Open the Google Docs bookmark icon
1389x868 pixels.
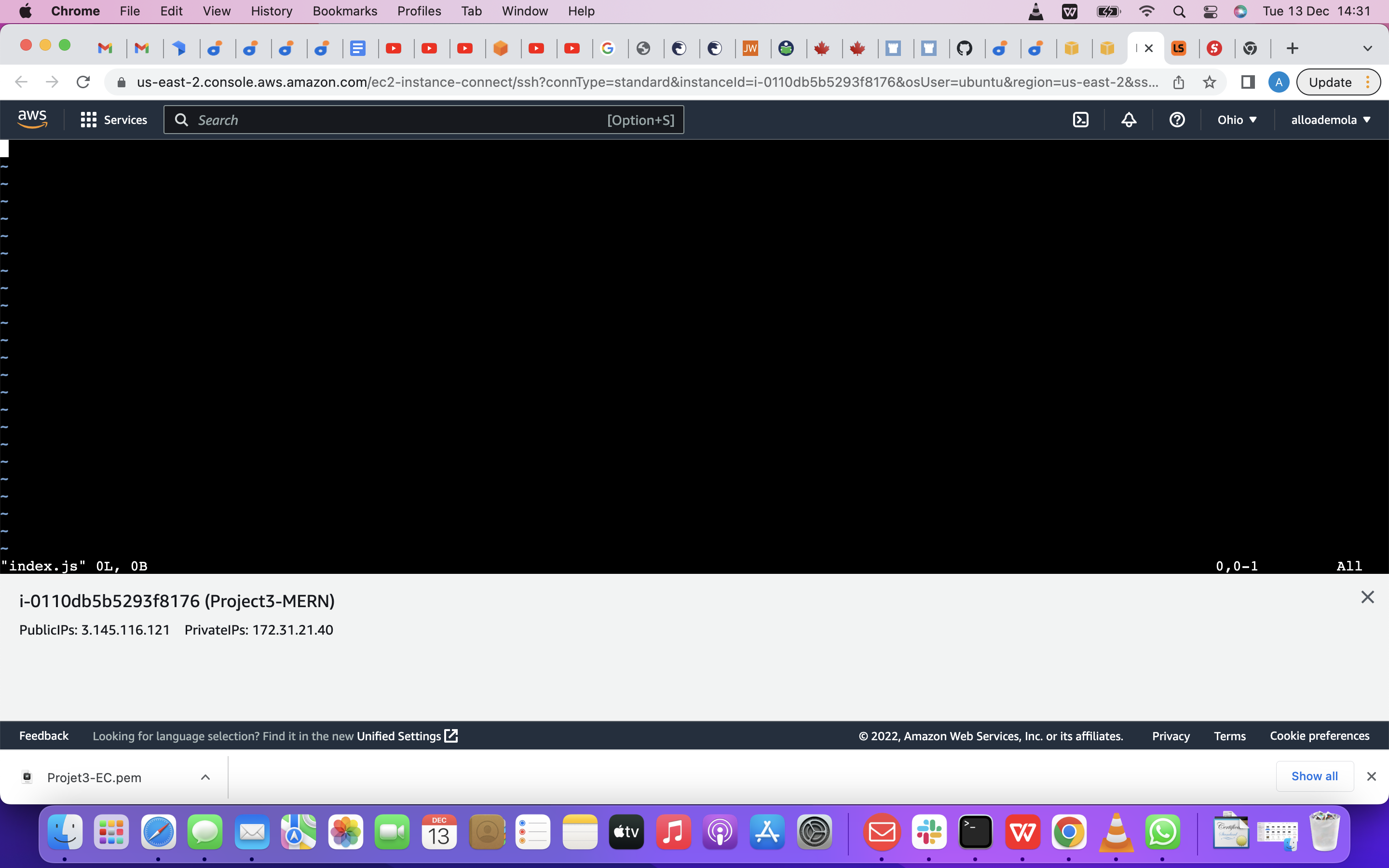tap(359, 48)
